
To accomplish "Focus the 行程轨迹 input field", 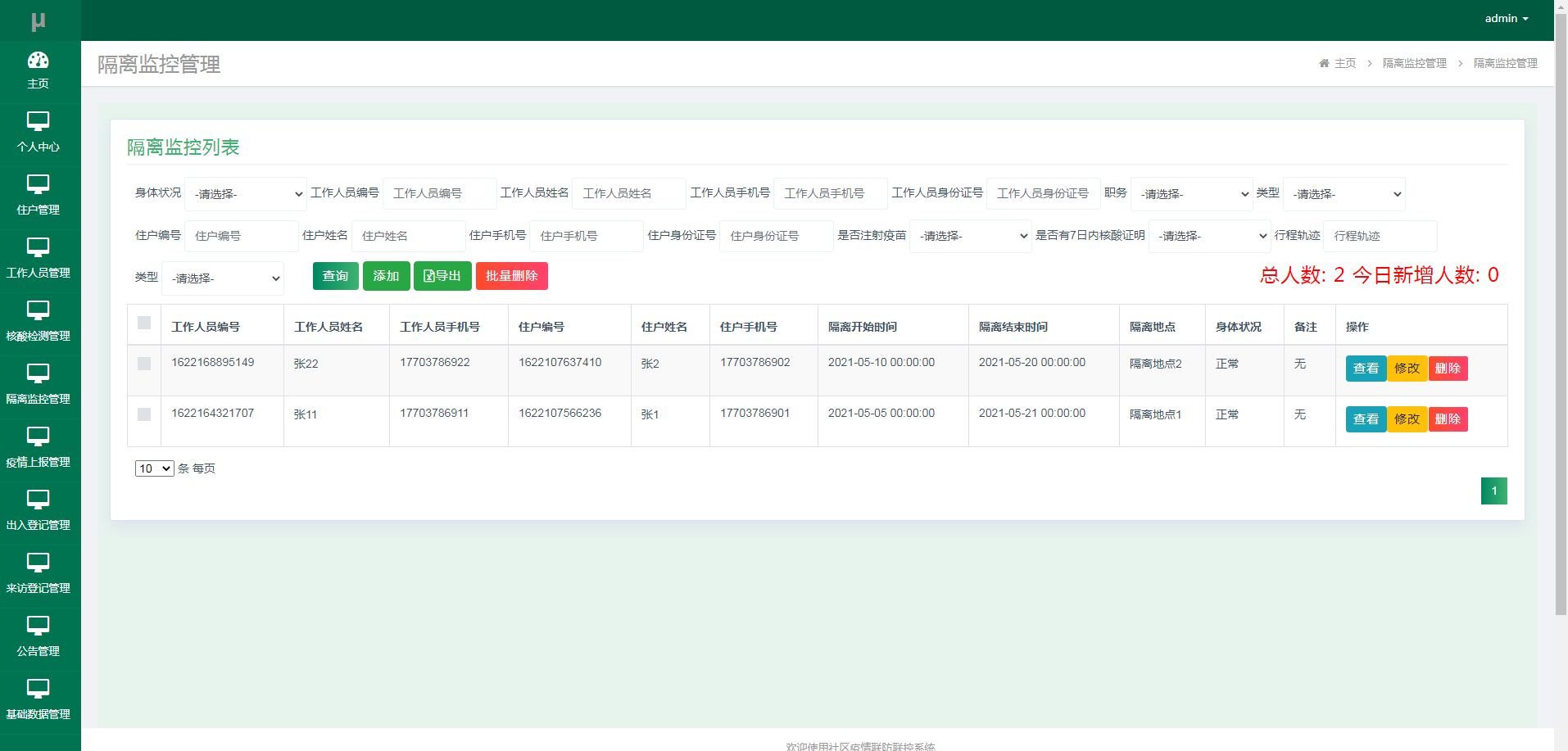I will click(x=1380, y=236).
